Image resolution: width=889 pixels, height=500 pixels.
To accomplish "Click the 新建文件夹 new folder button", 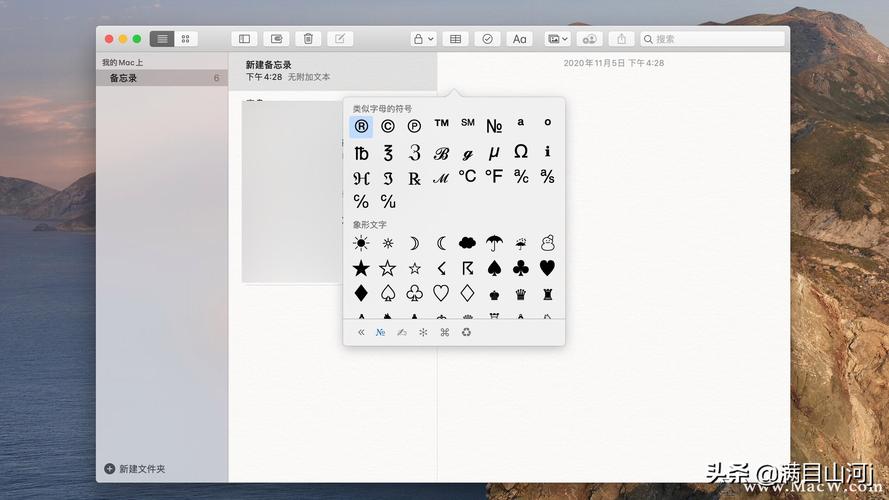I will tap(135, 468).
